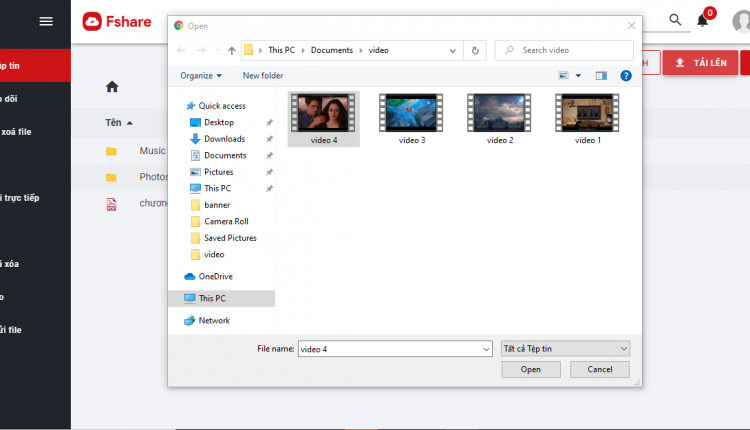Image resolution: width=750 pixels, height=430 pixels.
Task: Click the Open button
Action: point(531,369)
